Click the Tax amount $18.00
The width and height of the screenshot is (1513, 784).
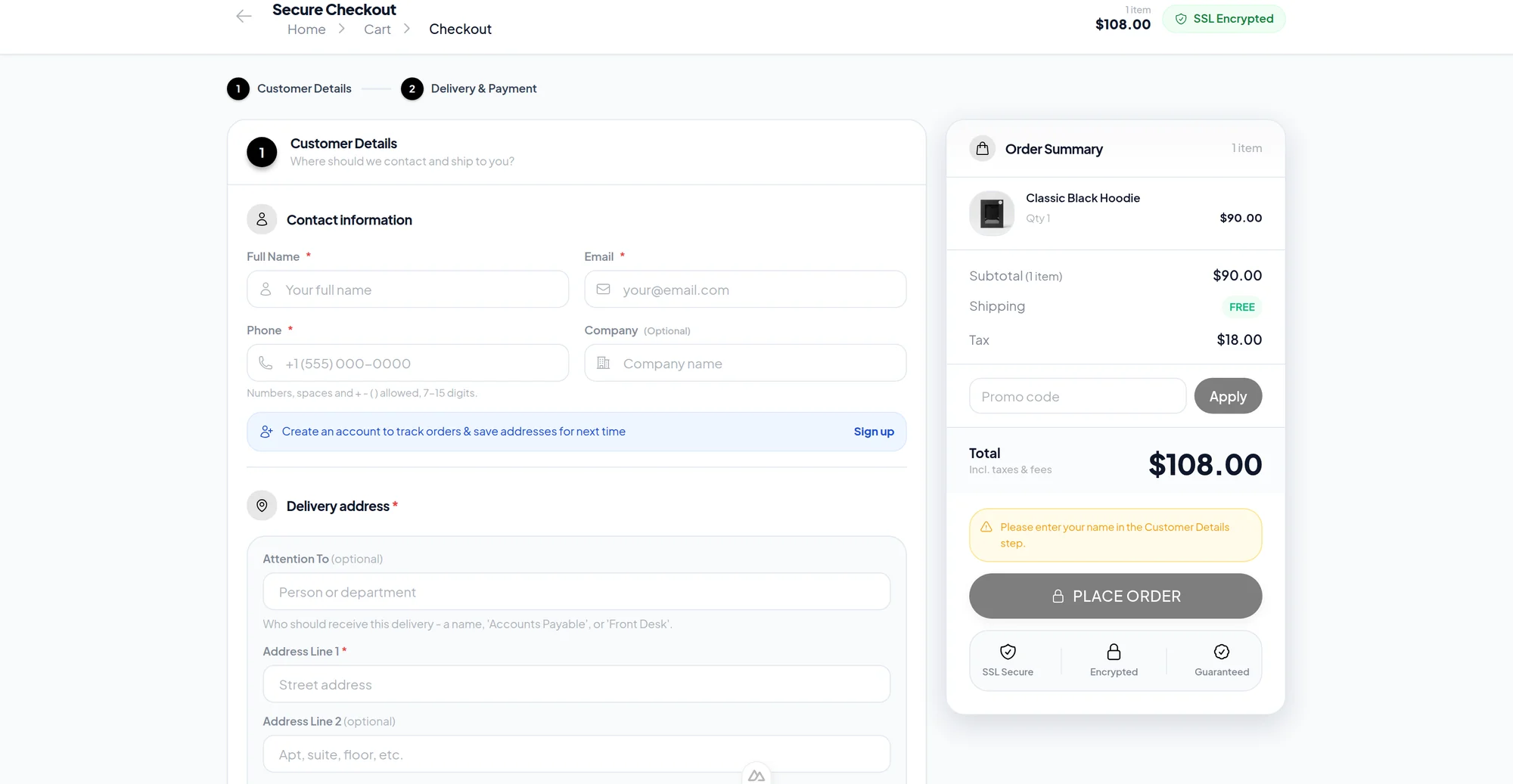point(1239,339)
